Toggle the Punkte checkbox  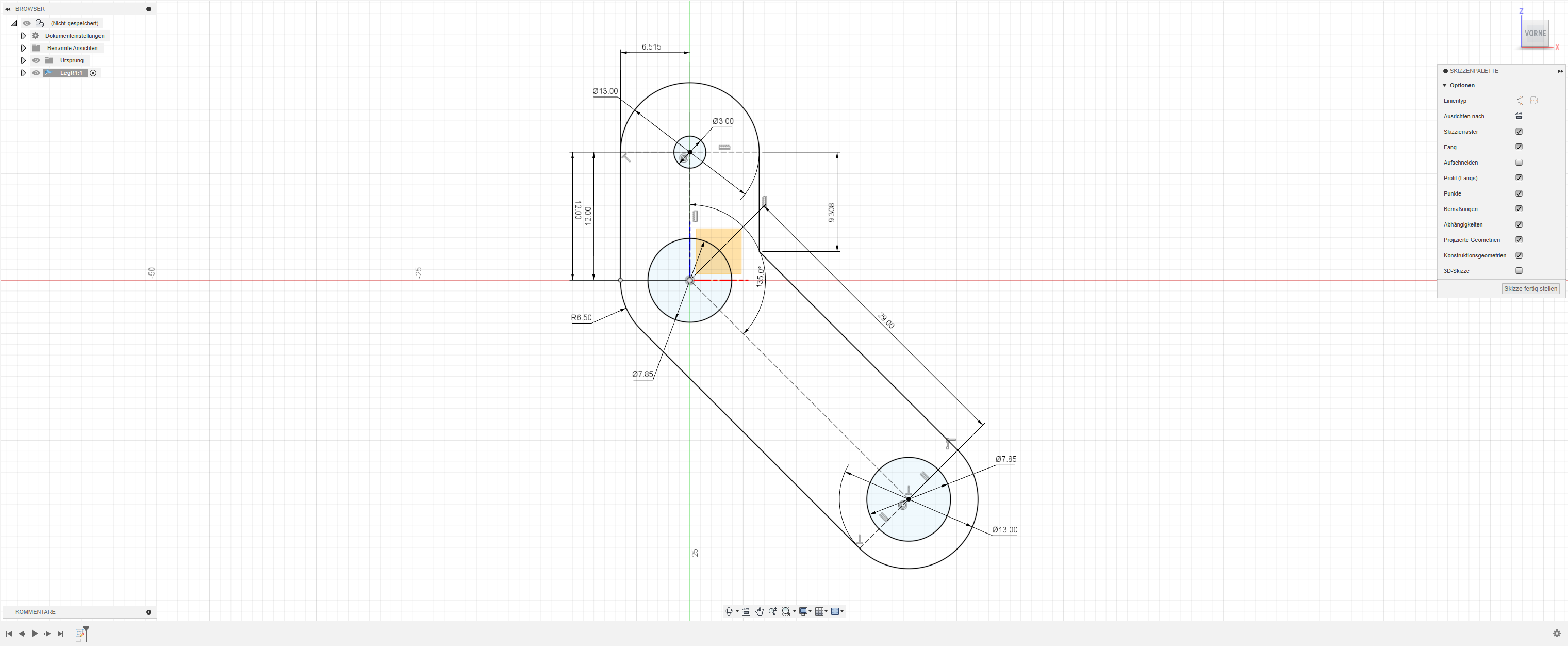tap(1520, 193)
